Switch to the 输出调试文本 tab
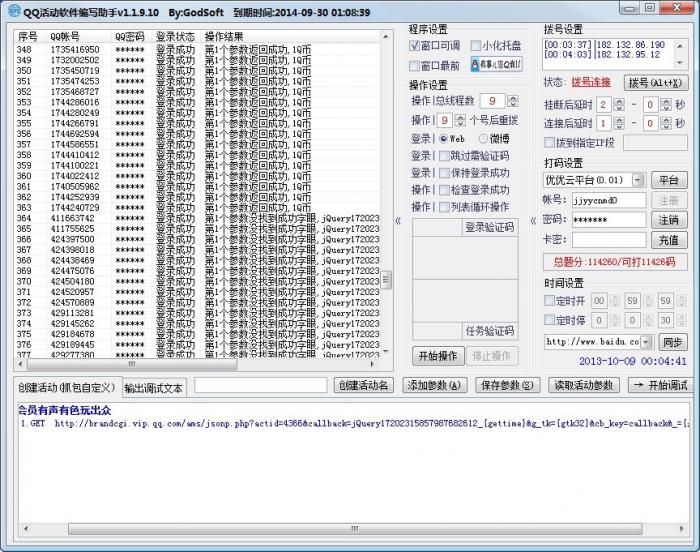This screenshot has height=552, width=700. 154,388
